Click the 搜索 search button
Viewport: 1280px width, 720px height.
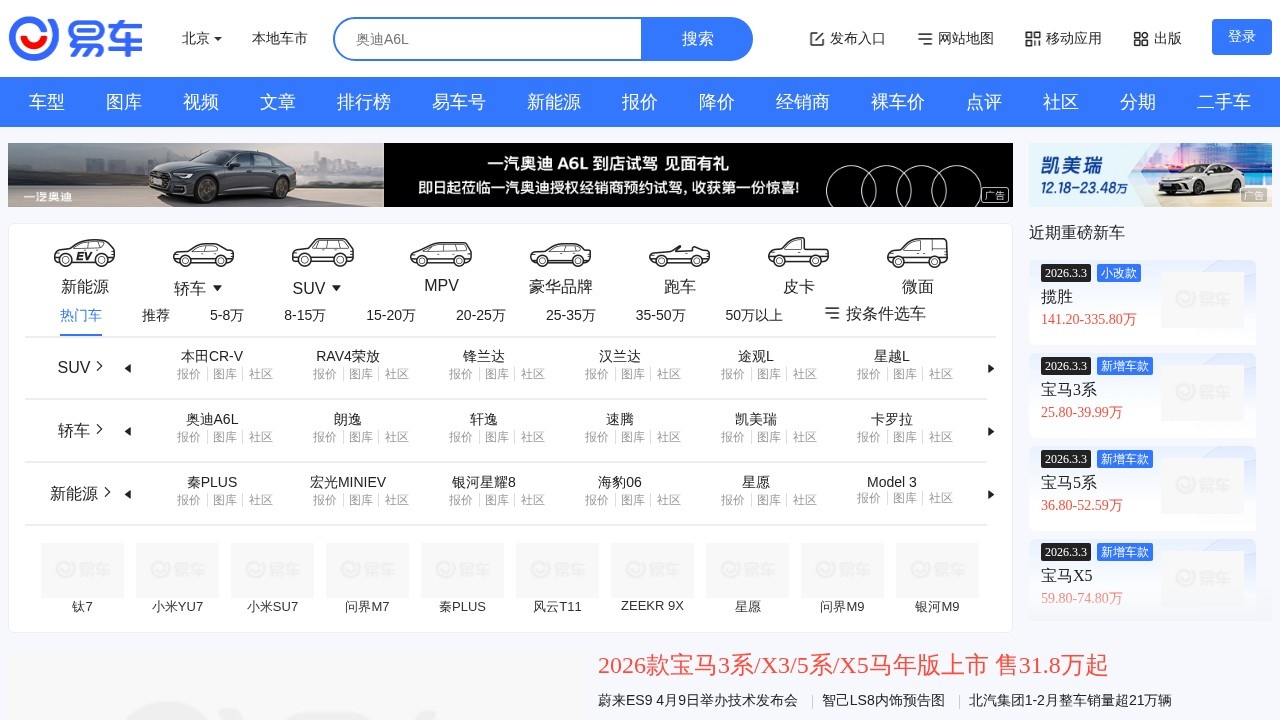(x=698, y=38)
